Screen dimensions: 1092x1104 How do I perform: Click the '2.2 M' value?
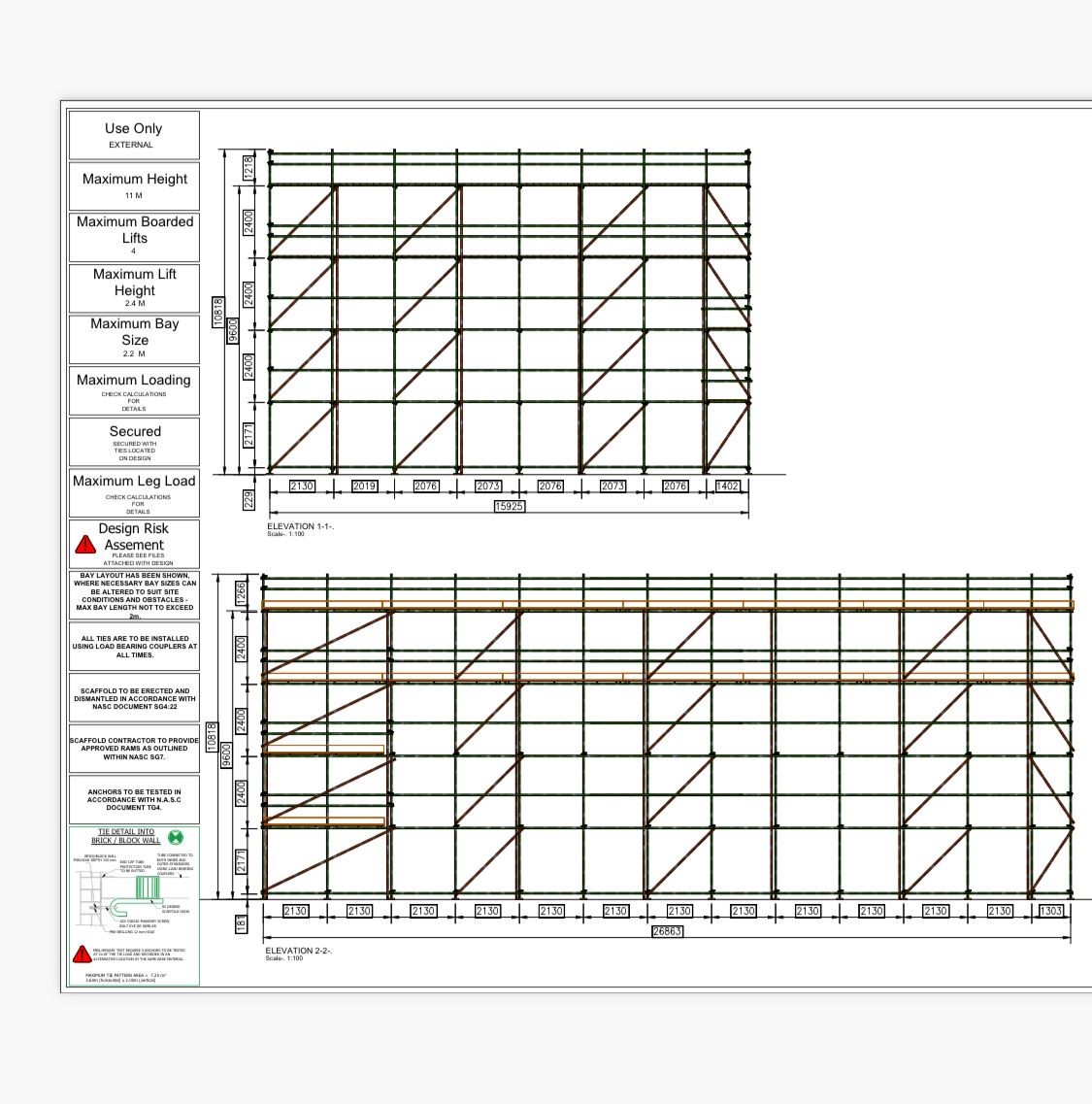(x=134, y=354)
